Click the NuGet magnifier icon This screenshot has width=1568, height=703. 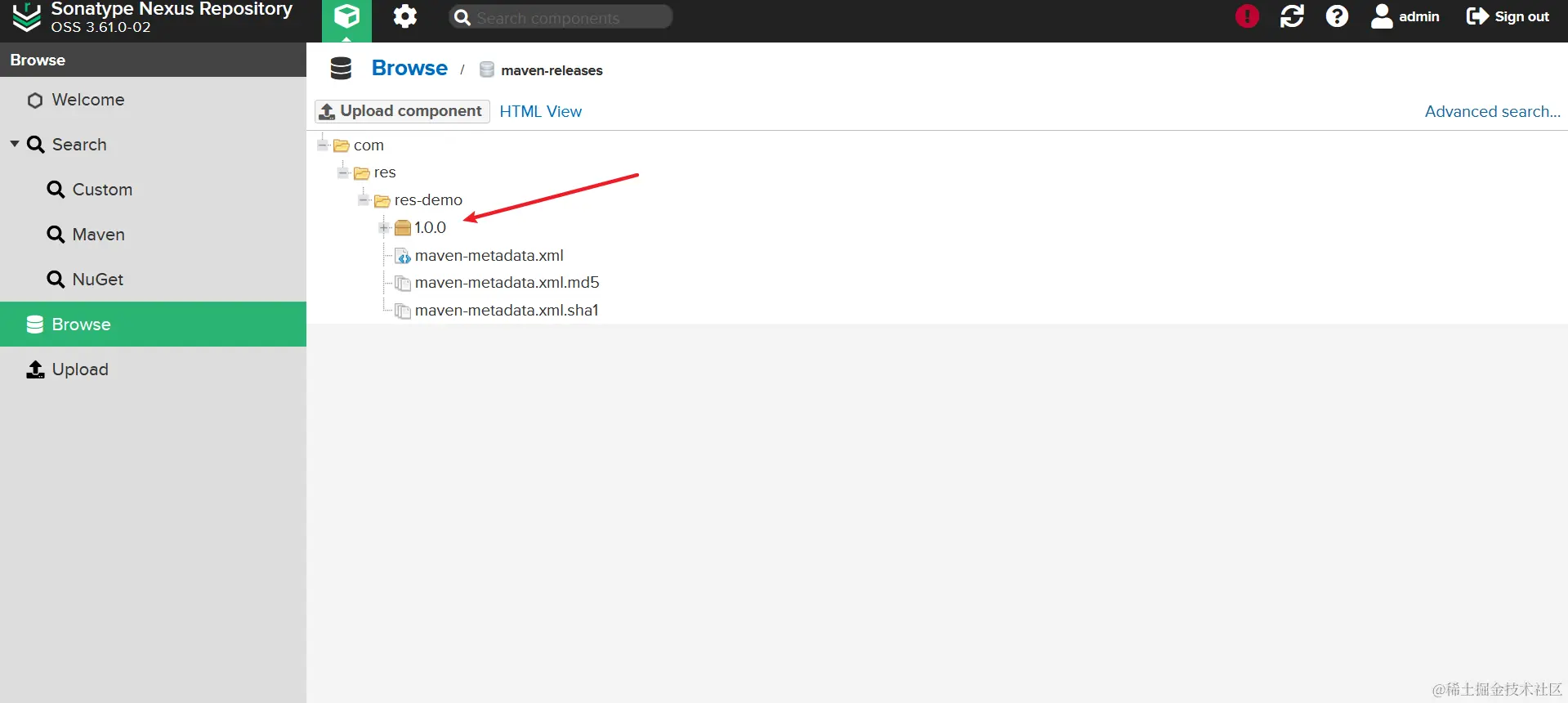(x=56, y=280)
